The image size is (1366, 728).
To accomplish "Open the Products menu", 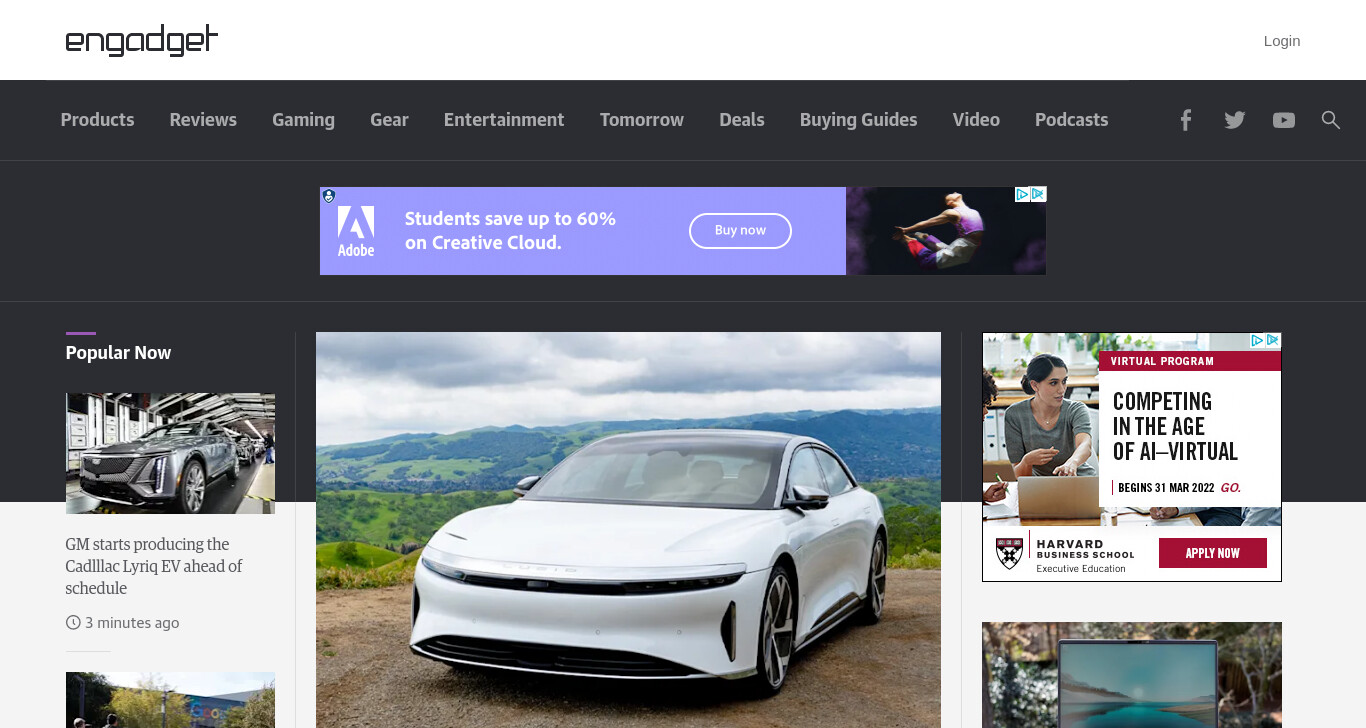I will pos(97,120).
